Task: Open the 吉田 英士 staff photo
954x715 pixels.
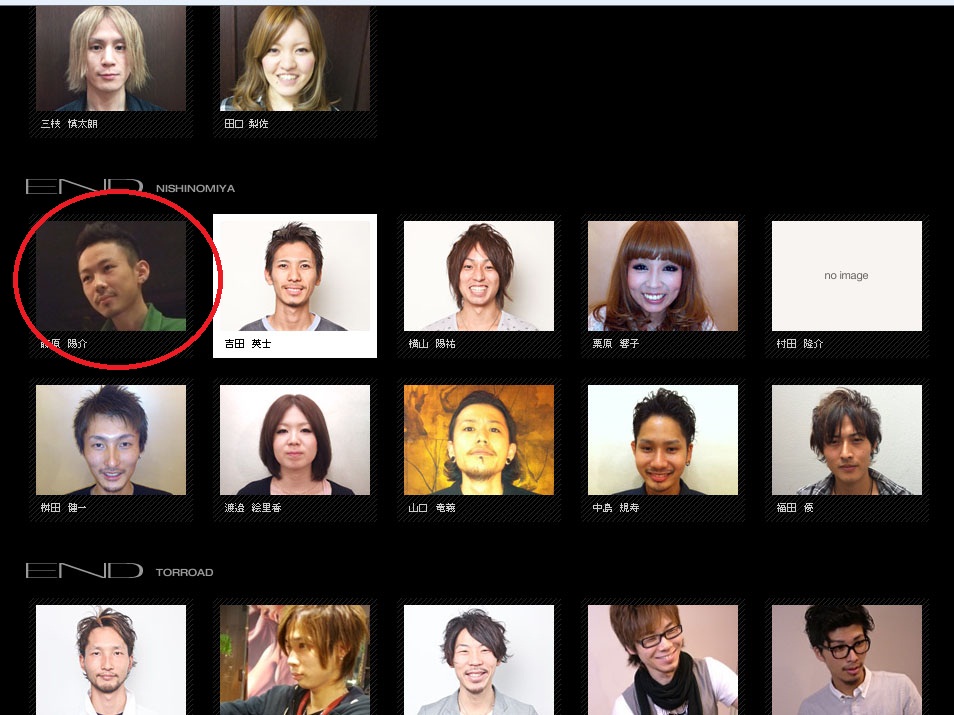Action: point(294,276)
